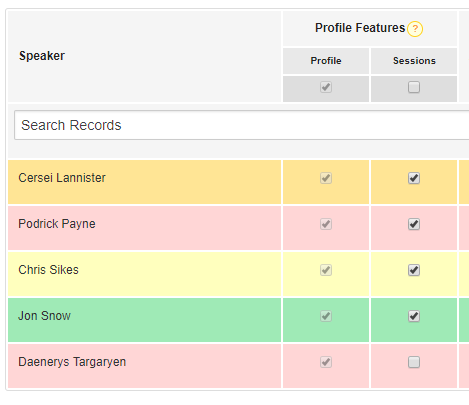The height and width of the screenshot is (405, 469).
Task: Uncheck Sessions for Chris Sikes
Action: (414, 270)
